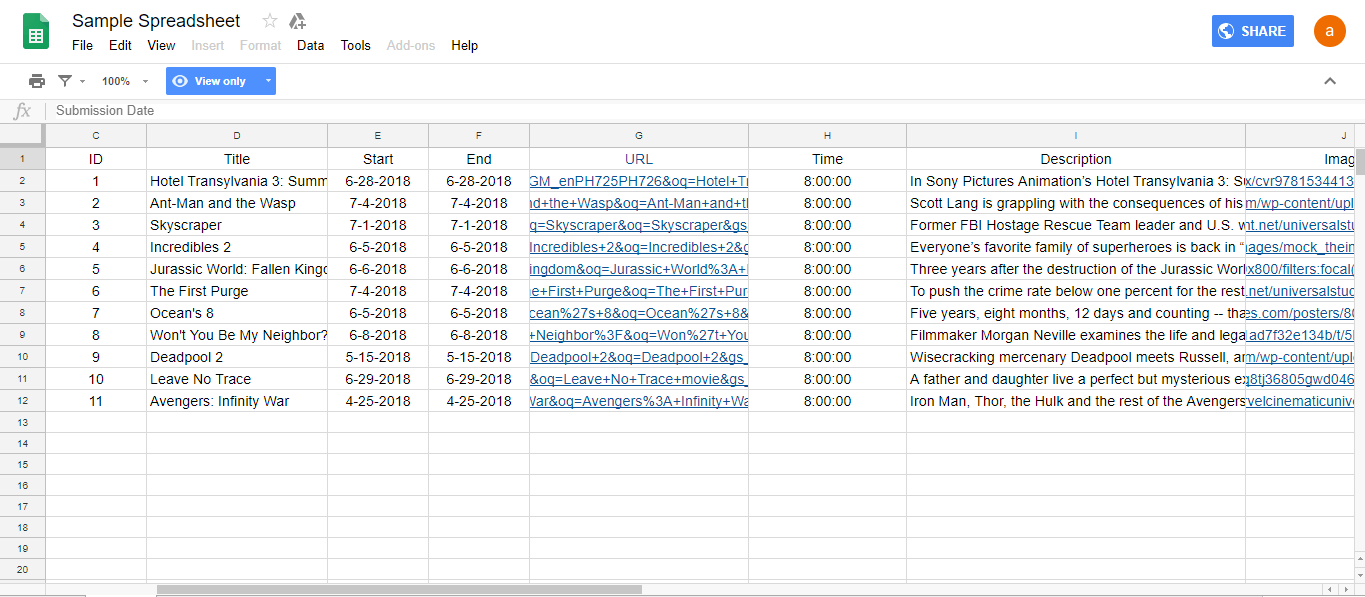Click the Title header cell
Image resolution: width=1365 pixels, height=597 pixels.
click(237, 159)
